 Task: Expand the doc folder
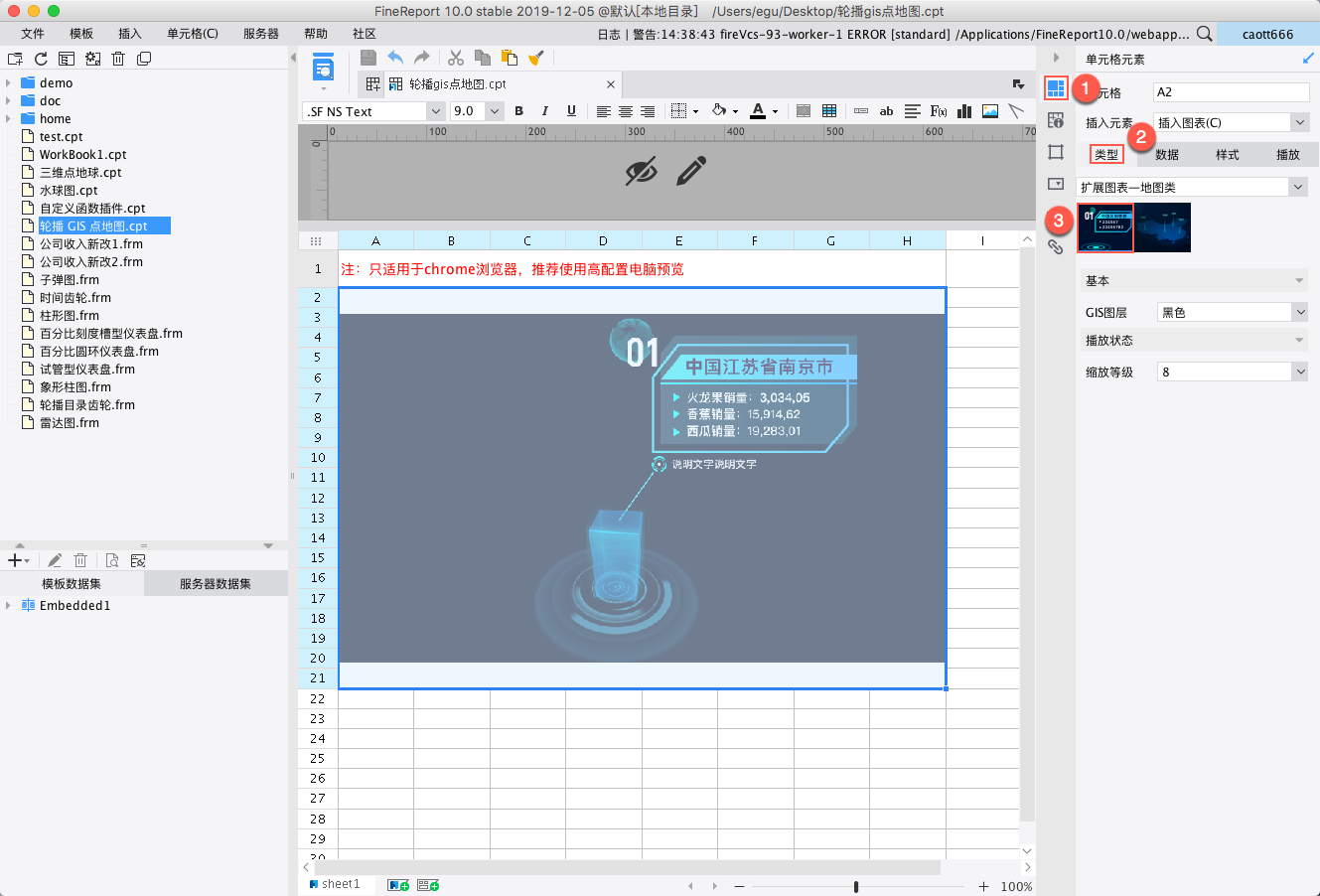point(9,101)
